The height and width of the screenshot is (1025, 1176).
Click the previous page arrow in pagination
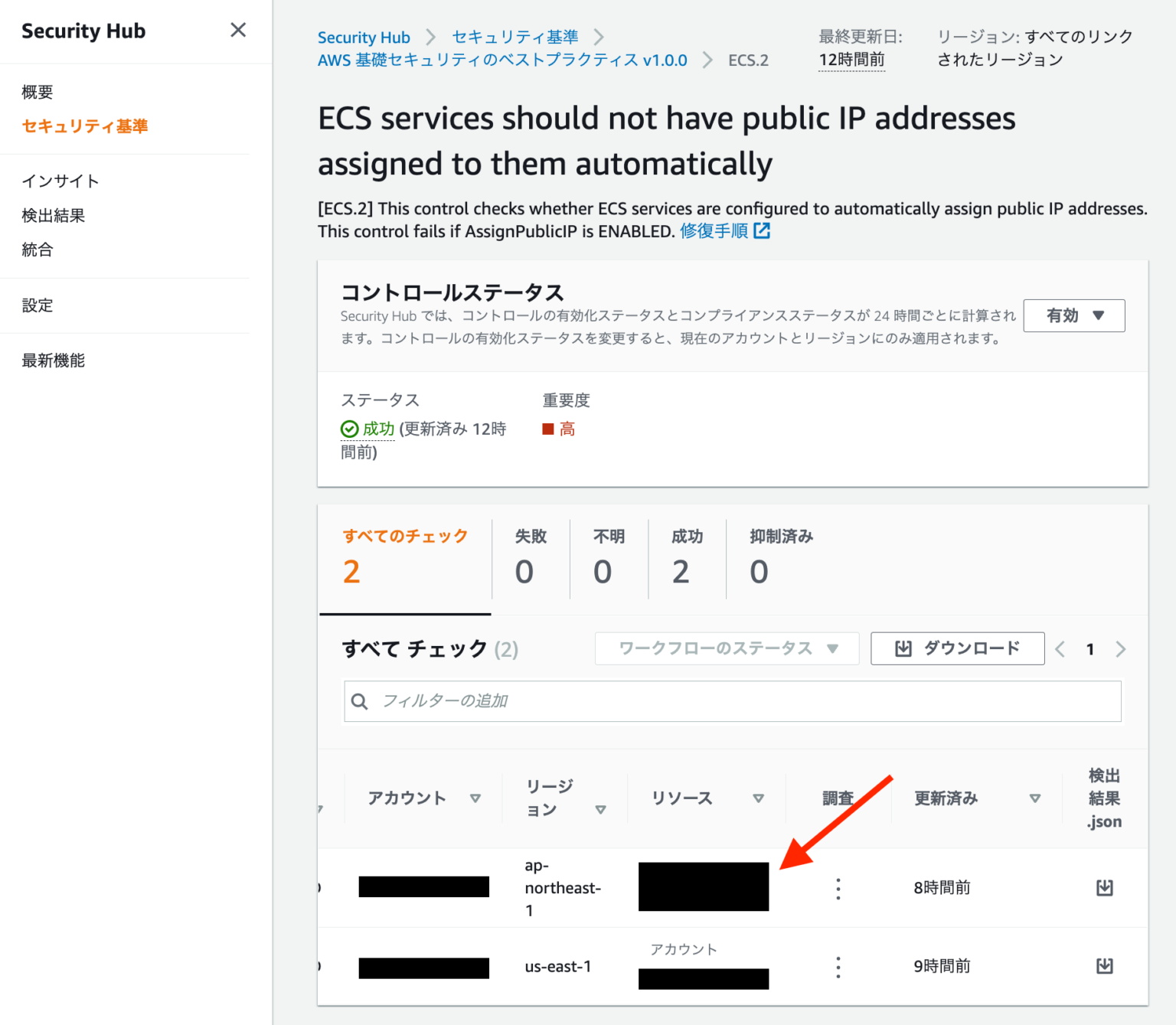tap(1060, 648)
